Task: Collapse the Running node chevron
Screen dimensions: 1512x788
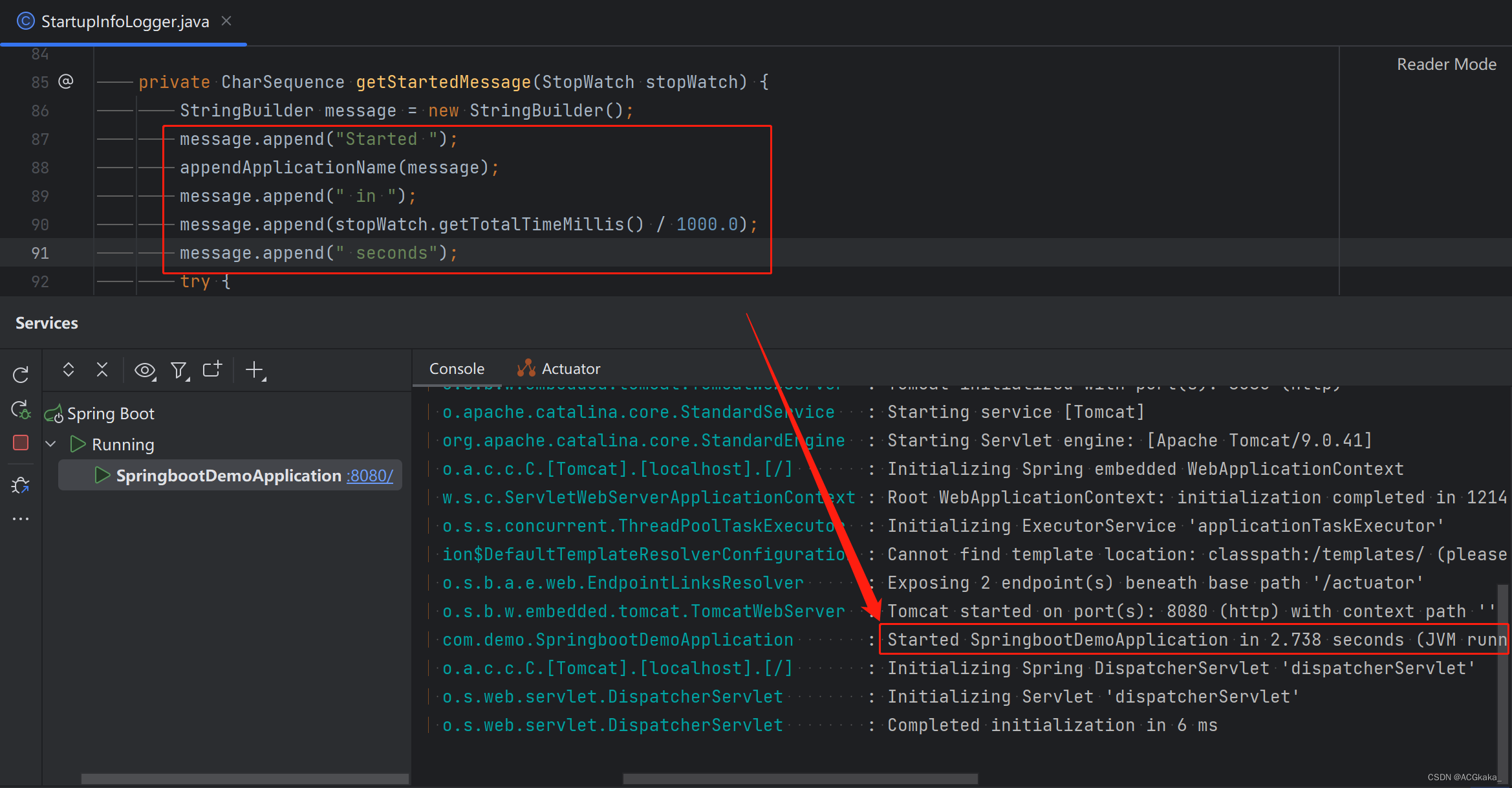Action: pyautogui.click(x=51, y=444)
